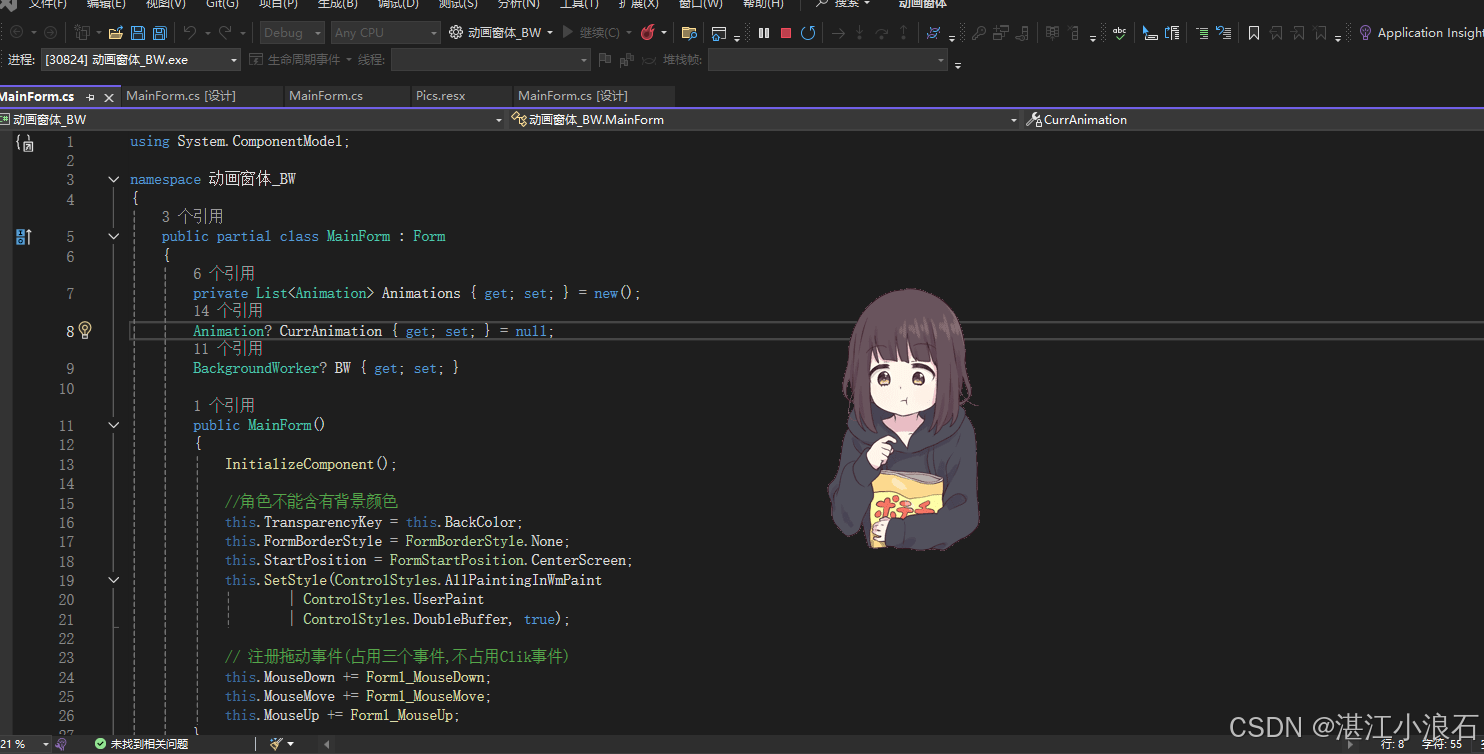Click the 行: 8 line indicator
1484x754 pixels.
[1393, 744]
